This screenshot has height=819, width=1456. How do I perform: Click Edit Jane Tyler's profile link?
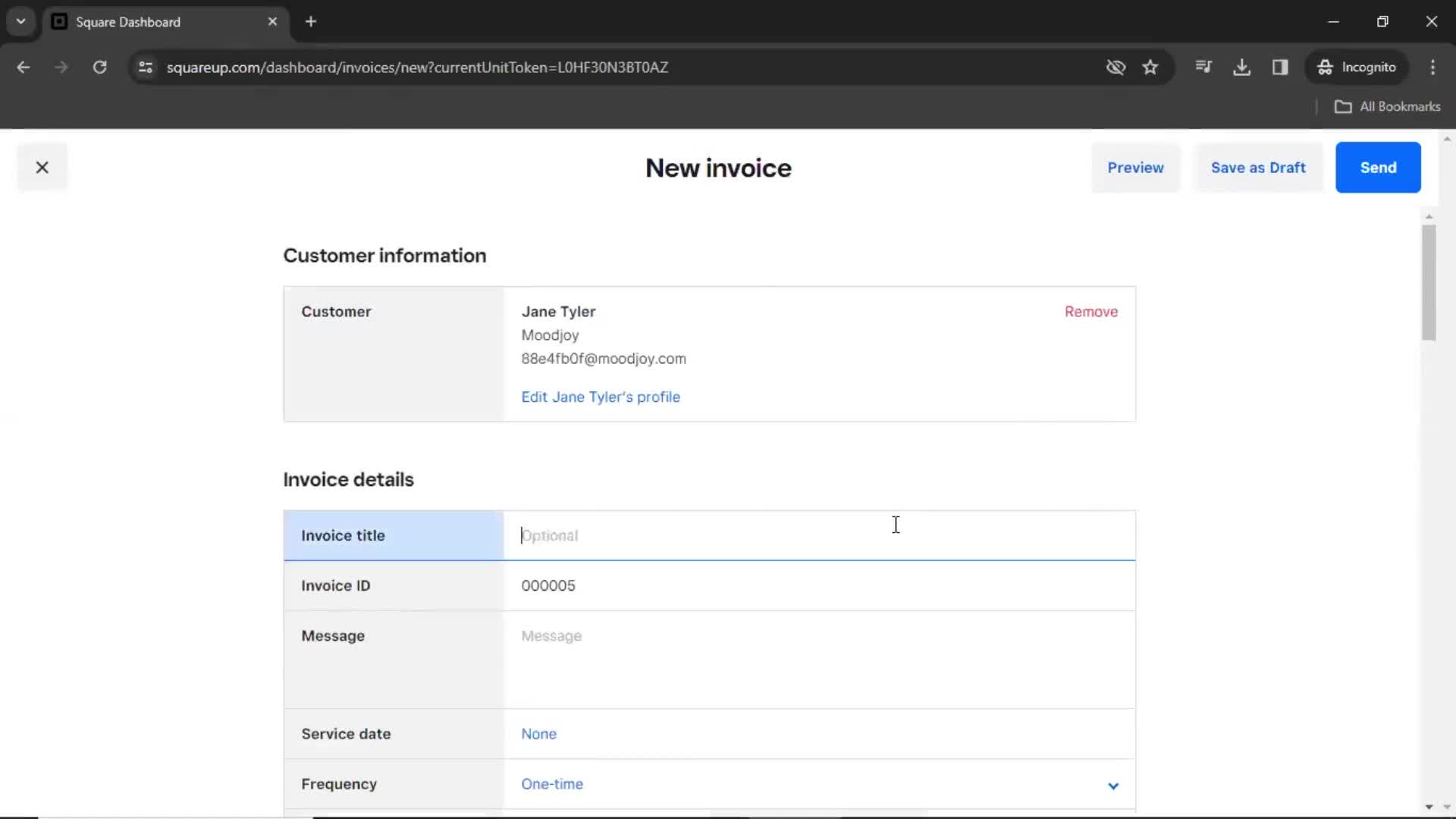click(601, 397)
